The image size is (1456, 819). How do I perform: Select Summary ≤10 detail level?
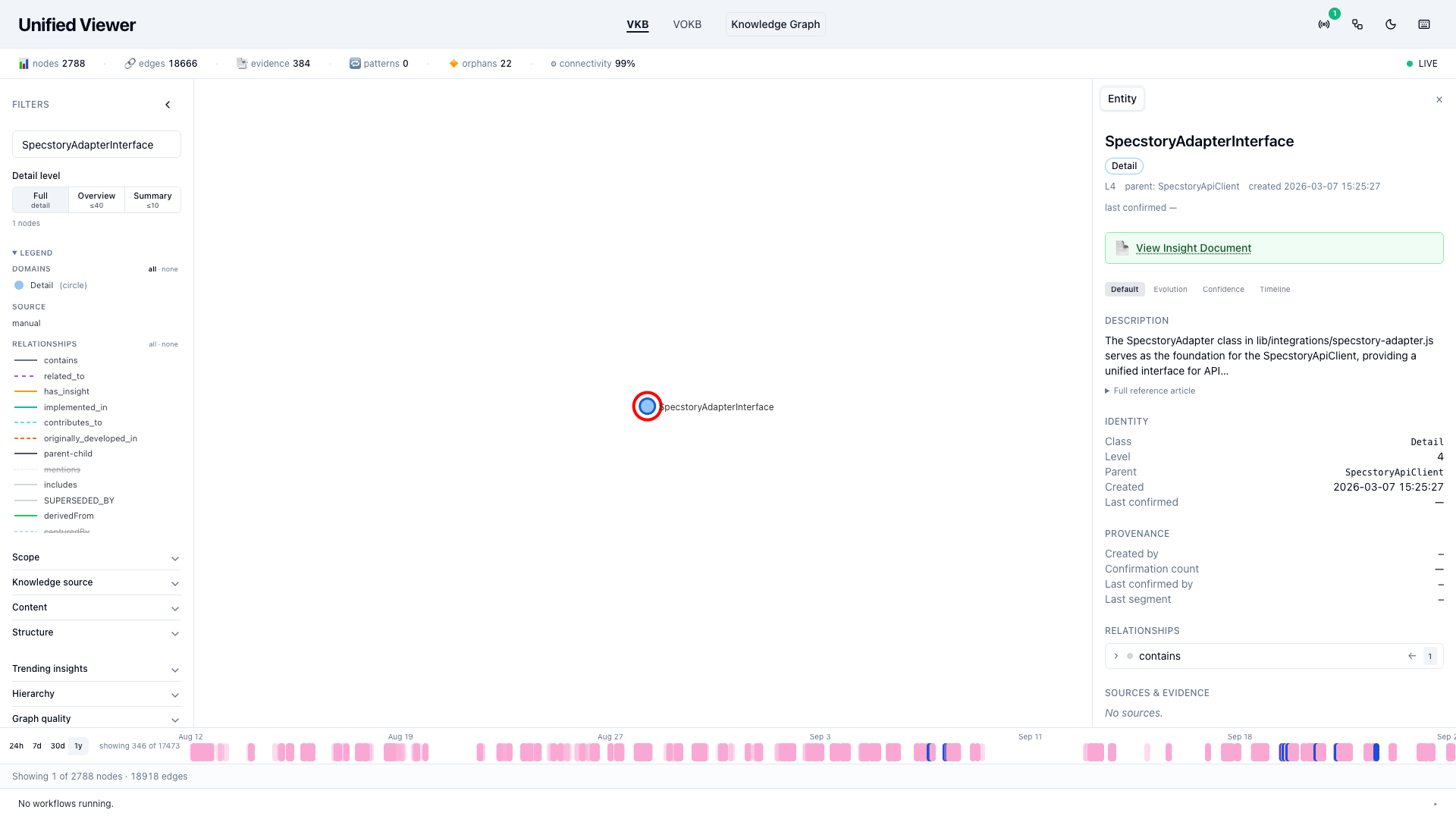(152, 200)
